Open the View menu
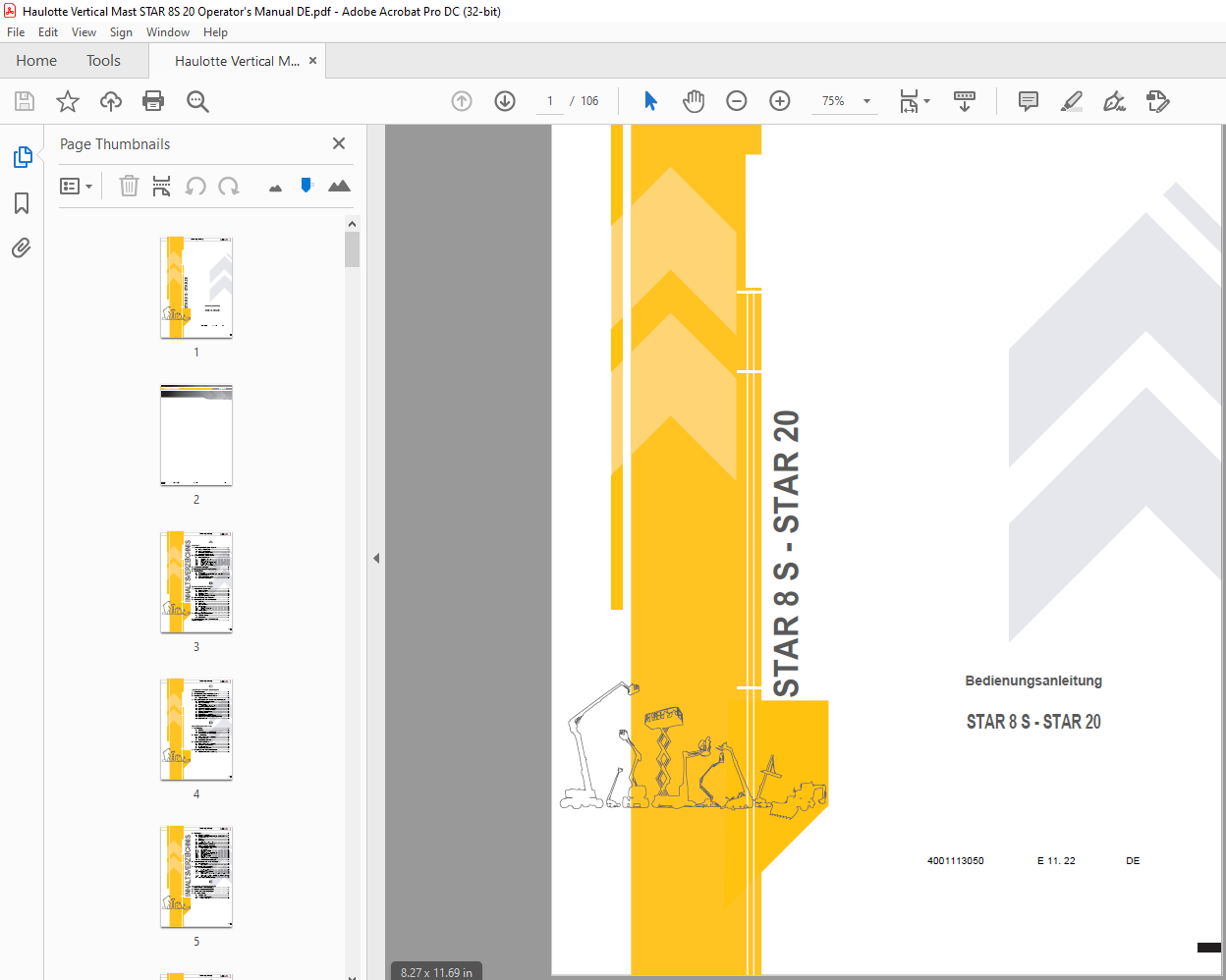 (84, 32)
